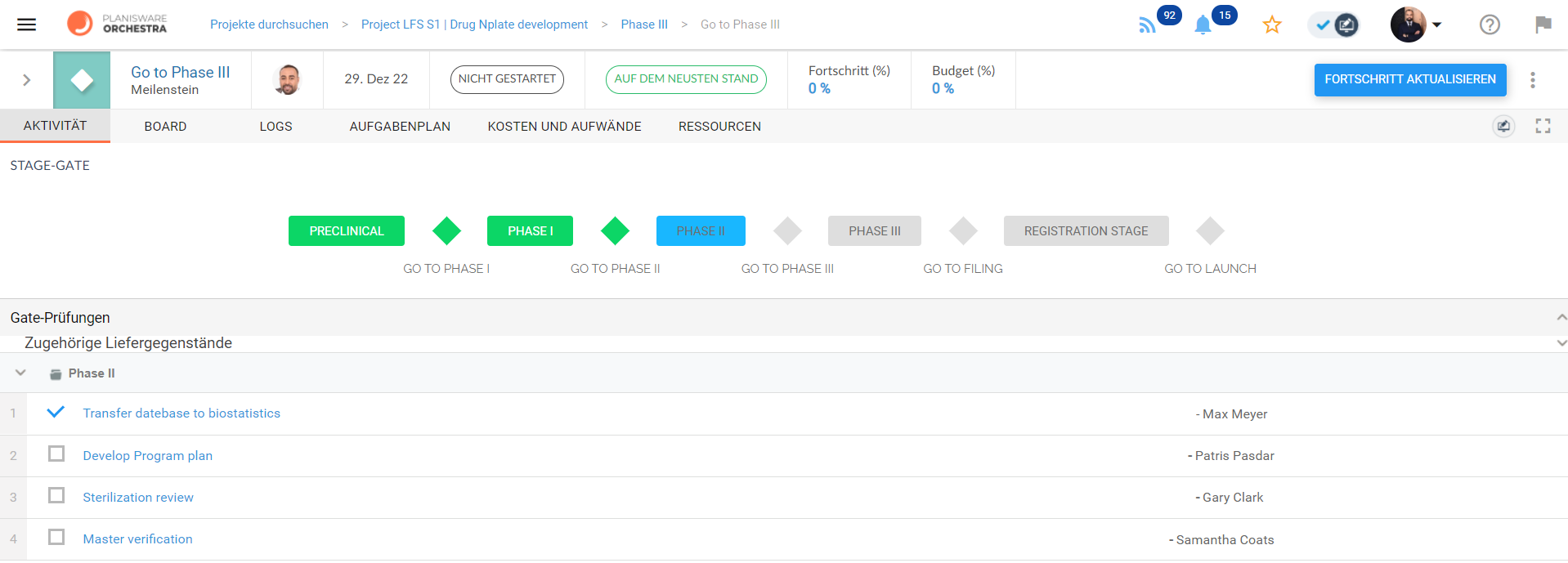The height and width of the screenshot is (563, 1568).
Task: Open the help question mark icon
Action: (x=1490, y=25)
